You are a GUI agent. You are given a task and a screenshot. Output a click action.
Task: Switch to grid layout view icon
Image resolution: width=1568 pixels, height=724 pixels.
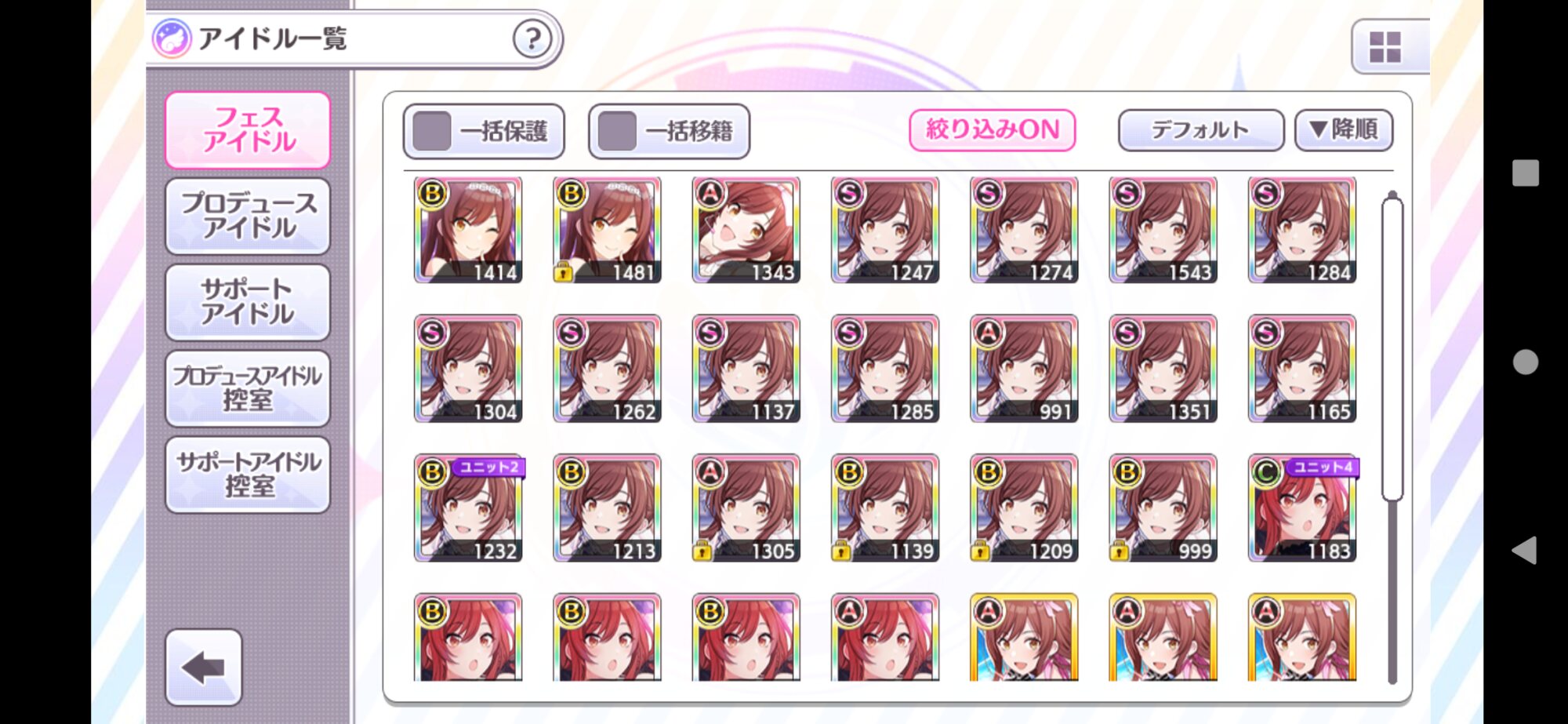(x=1385, y=47)
